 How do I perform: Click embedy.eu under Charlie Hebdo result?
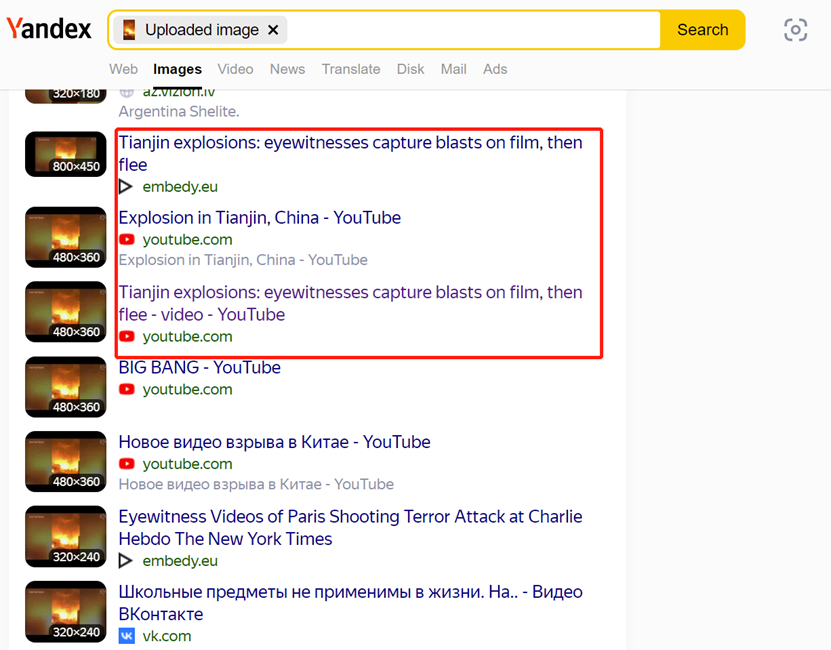coord(180,561)
